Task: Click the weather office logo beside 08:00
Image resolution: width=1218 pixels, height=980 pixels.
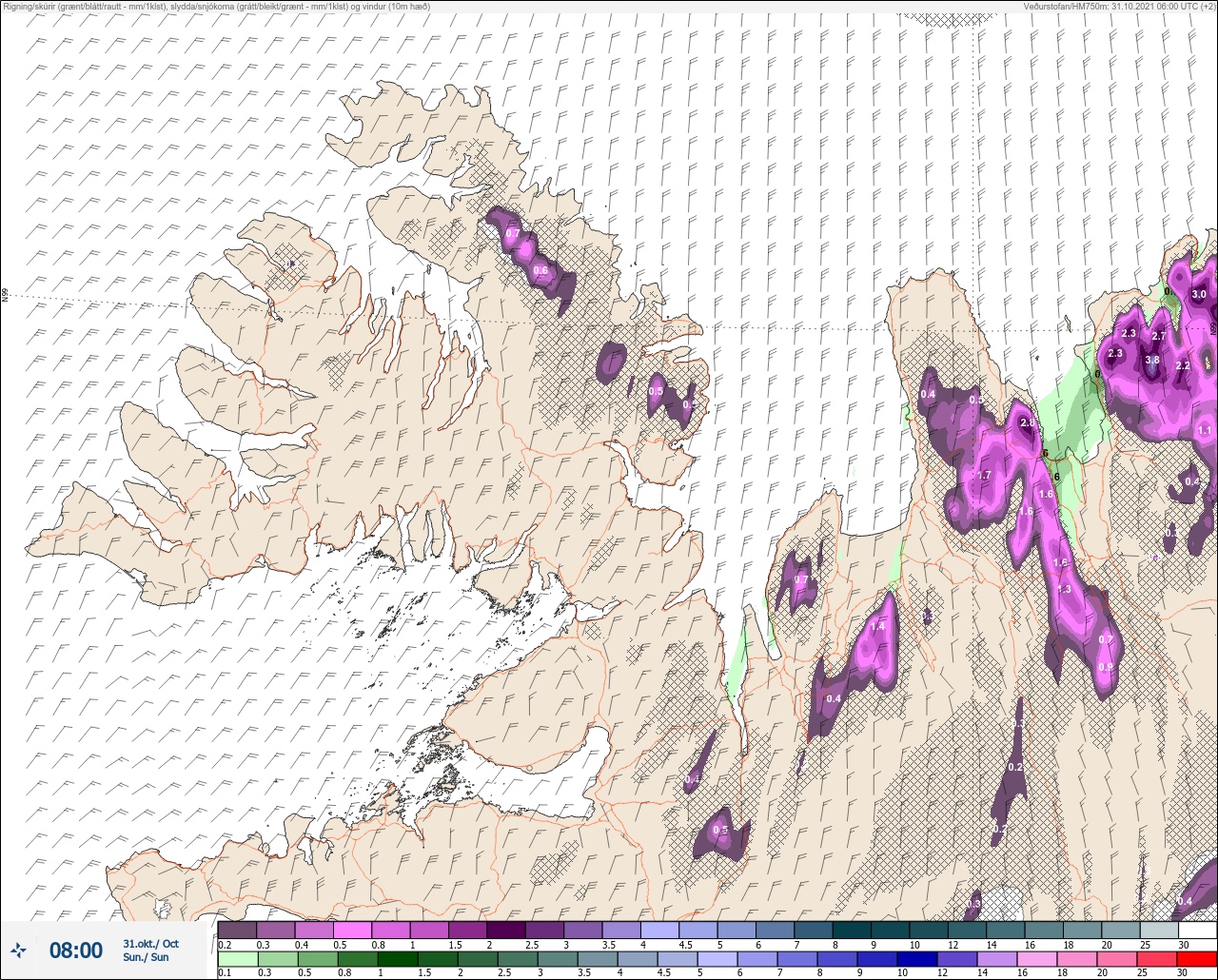Action: pyautogui.click(x=18, y=950)
